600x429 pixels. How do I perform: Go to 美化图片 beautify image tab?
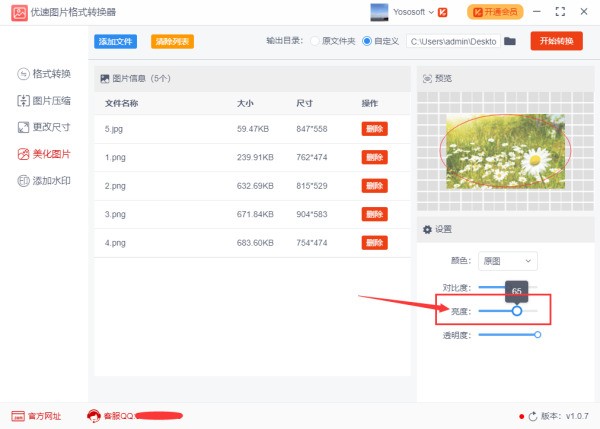coord(45,154)
